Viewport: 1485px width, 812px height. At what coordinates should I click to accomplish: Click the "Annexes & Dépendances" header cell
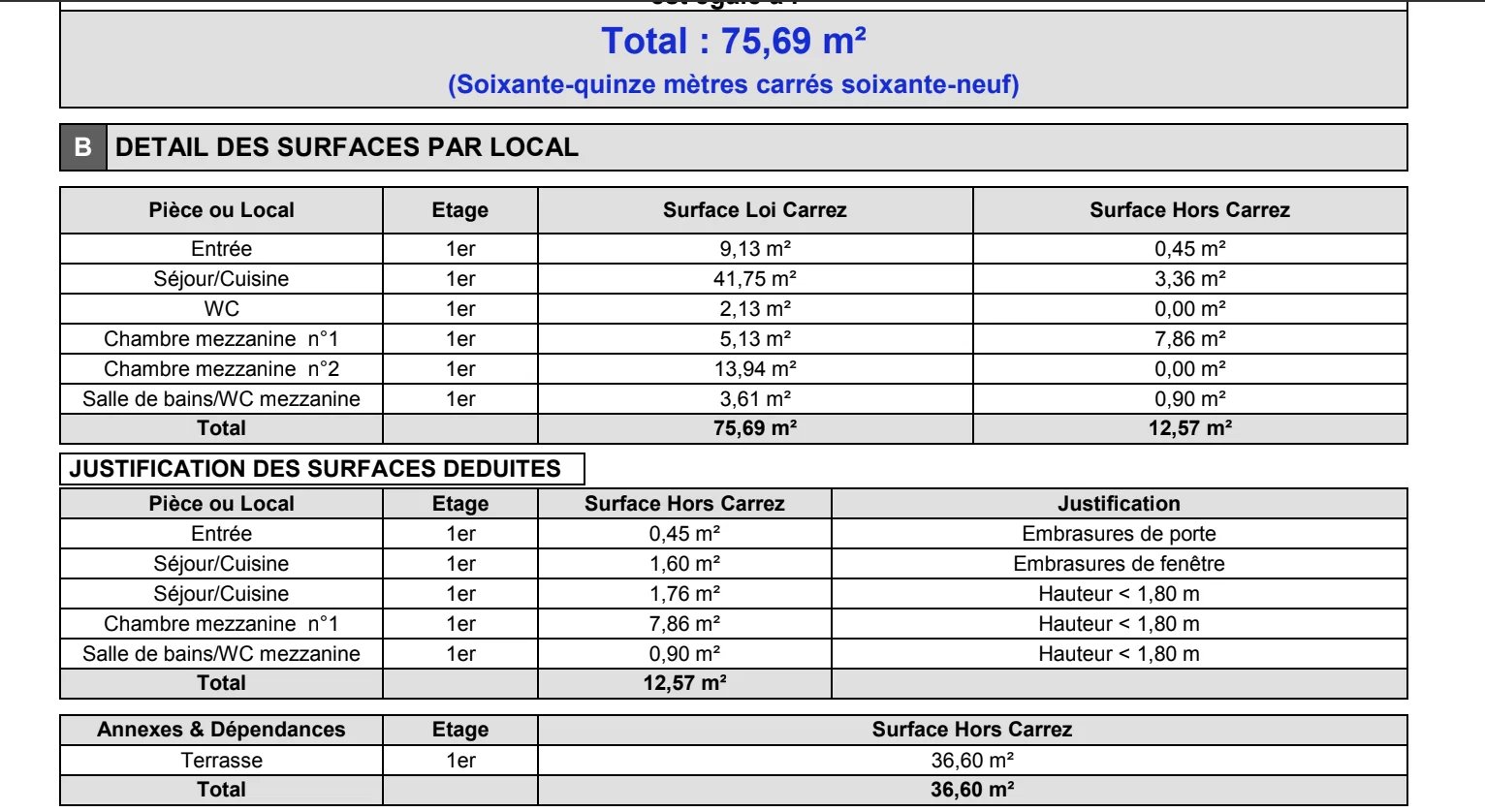221,730
